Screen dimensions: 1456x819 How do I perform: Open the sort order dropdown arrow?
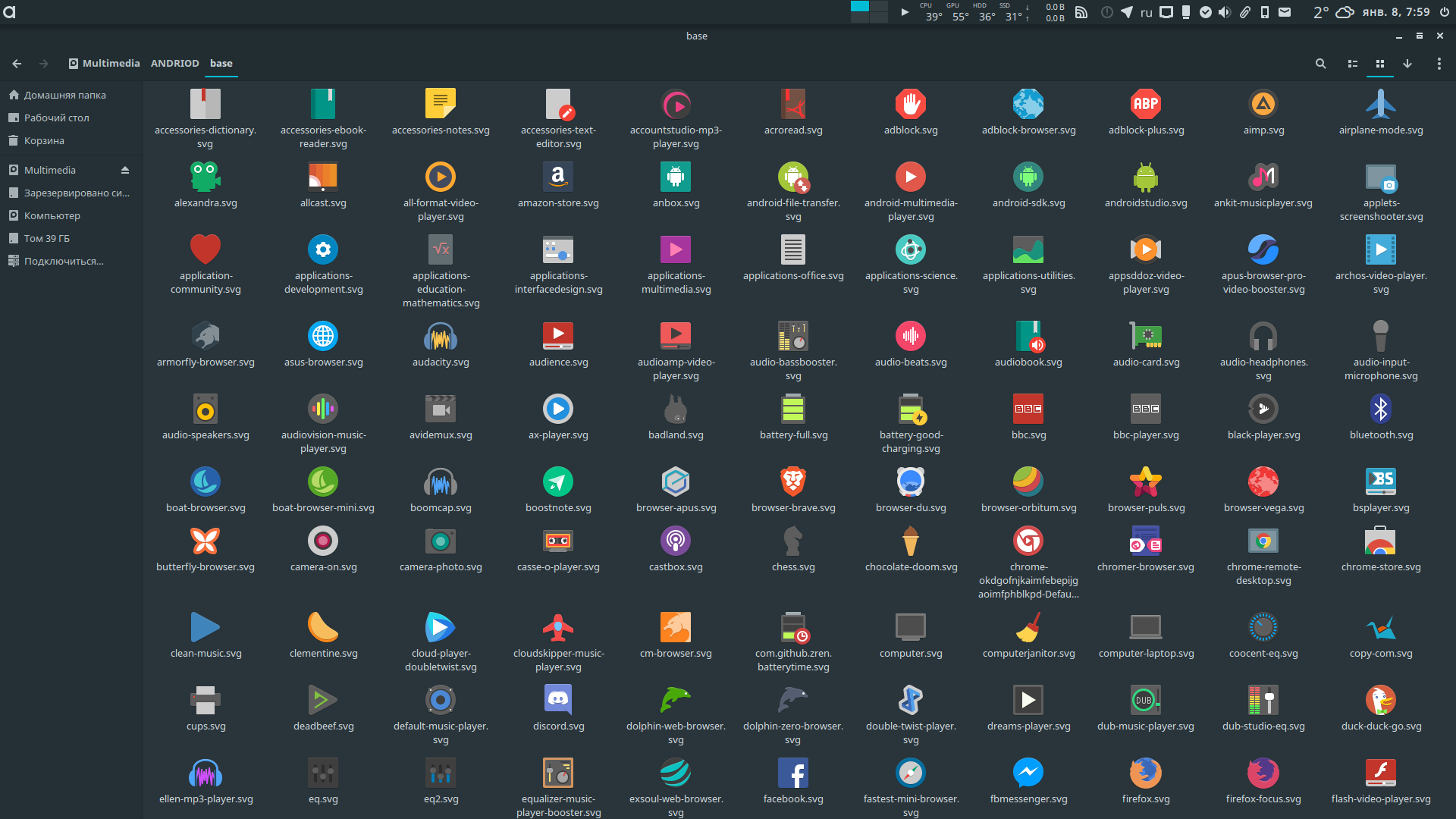[1408, 64]
